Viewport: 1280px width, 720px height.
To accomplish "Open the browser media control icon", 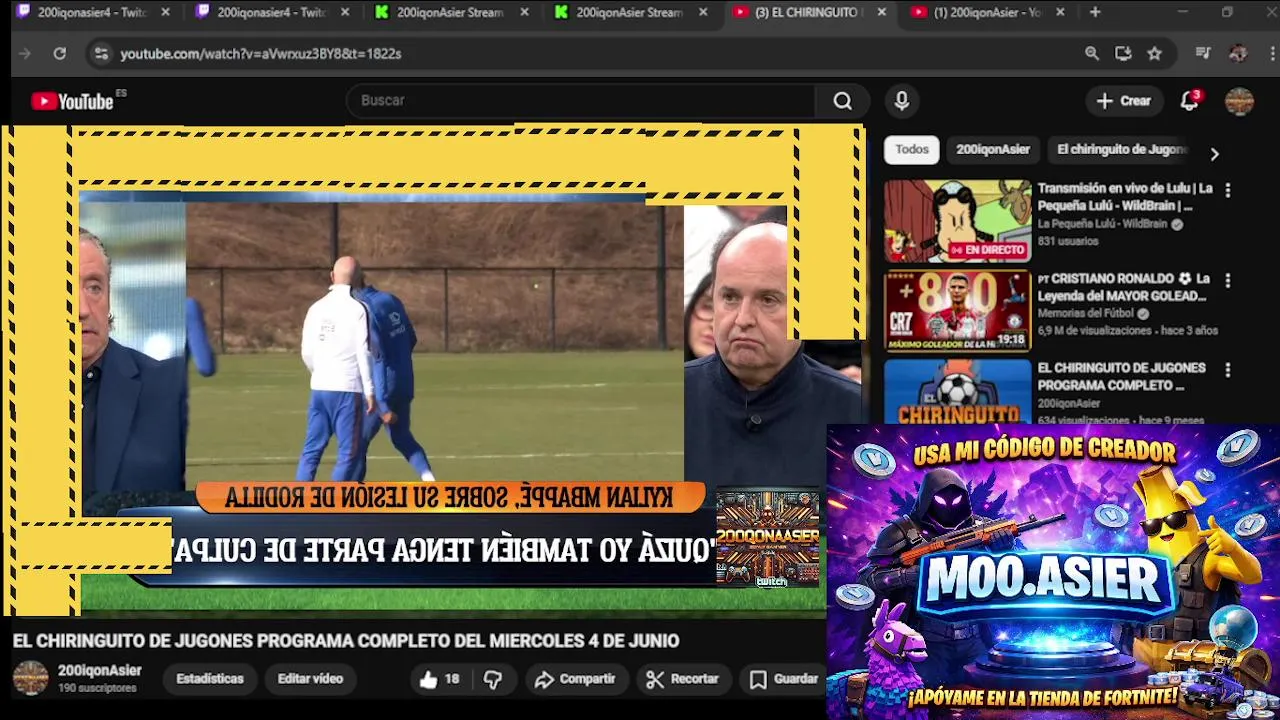I will coord(1203,54).
